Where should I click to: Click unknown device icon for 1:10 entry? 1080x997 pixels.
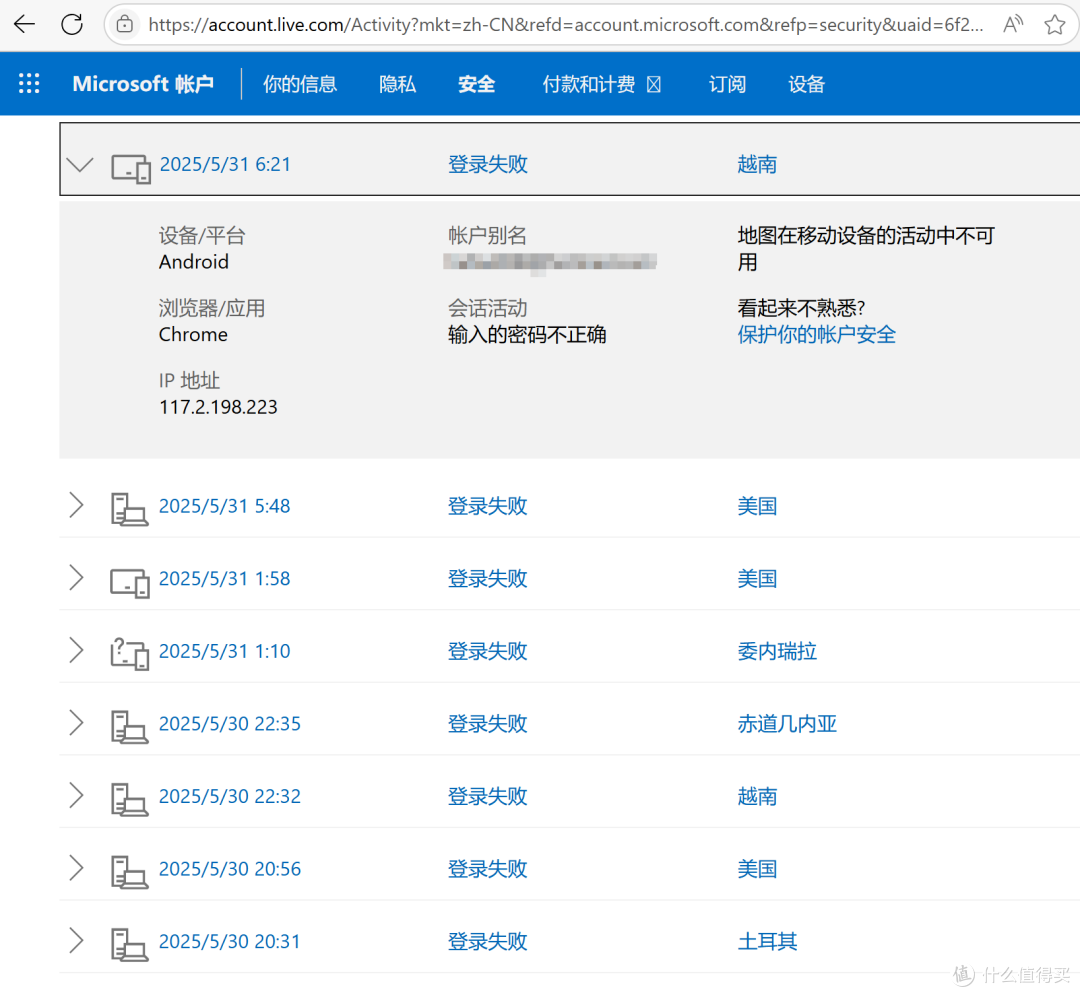tap(129, 654)
